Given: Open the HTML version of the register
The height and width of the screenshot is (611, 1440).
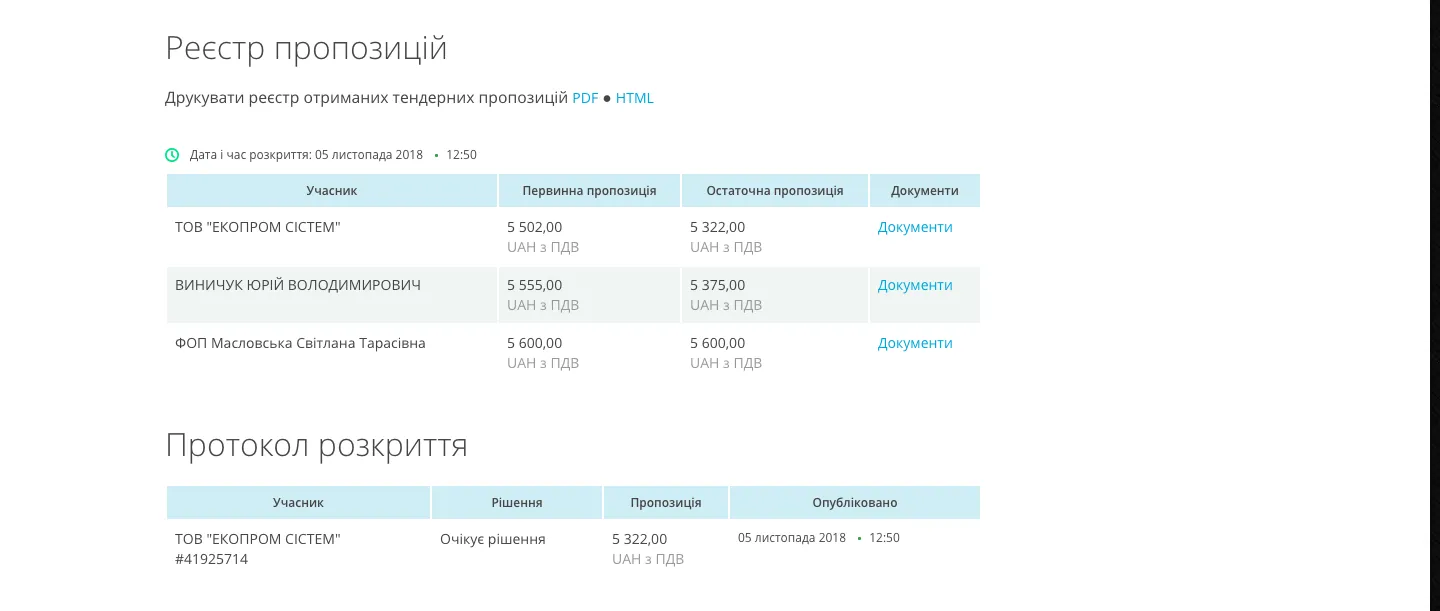Looking at the screenshot, I should point(634,98).
